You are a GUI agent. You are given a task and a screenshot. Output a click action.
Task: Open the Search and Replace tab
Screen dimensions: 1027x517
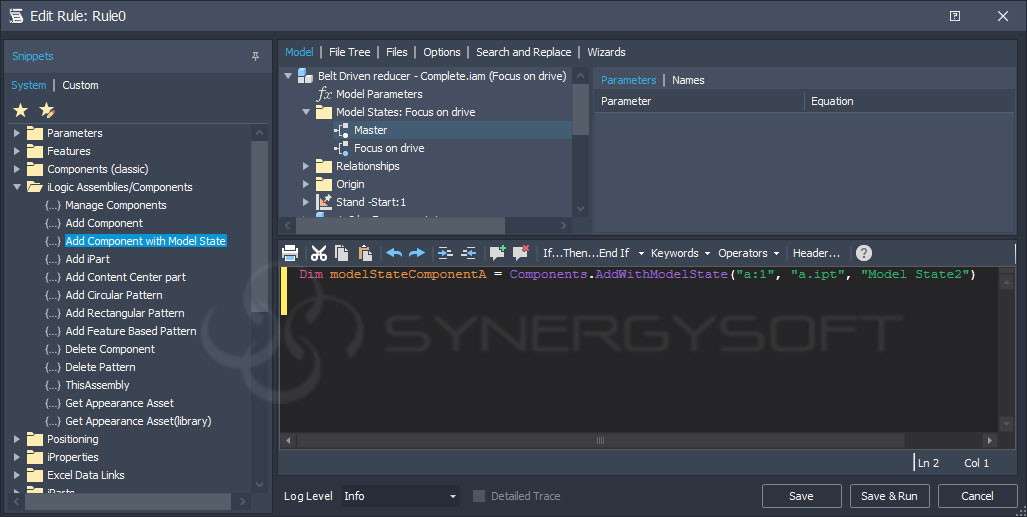click(523, 52)
